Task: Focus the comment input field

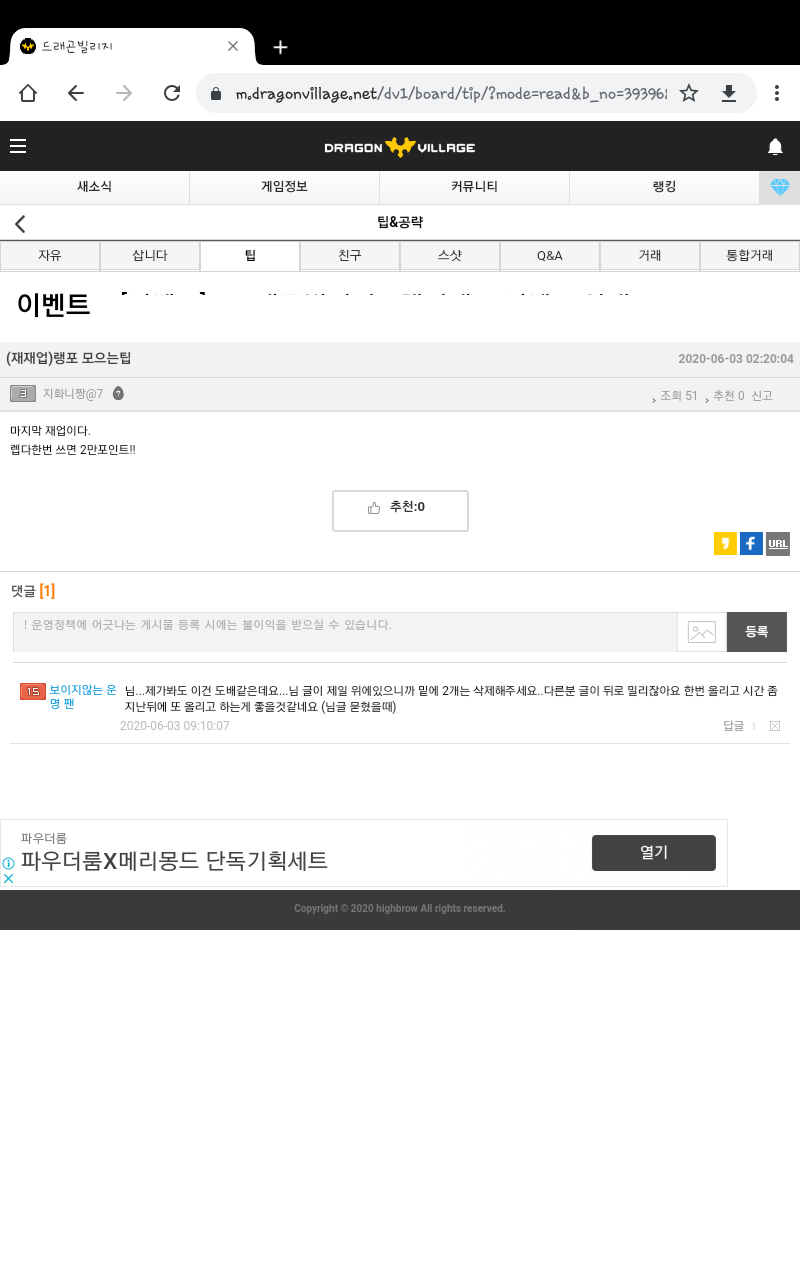Action: (345, 632)
